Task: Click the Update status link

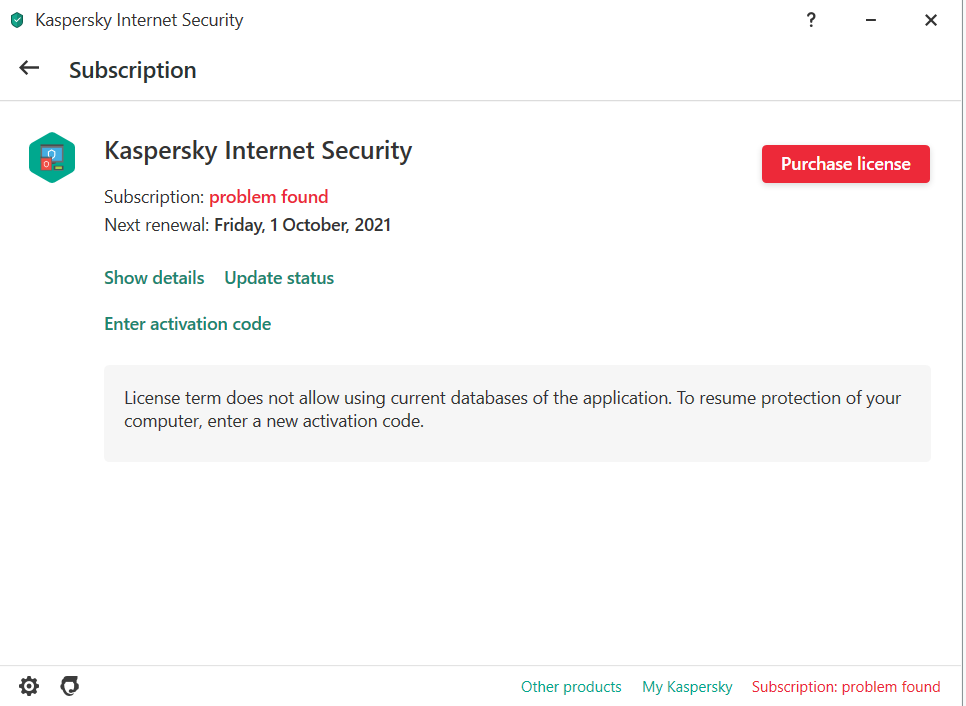Action: (x=279, y=278)
